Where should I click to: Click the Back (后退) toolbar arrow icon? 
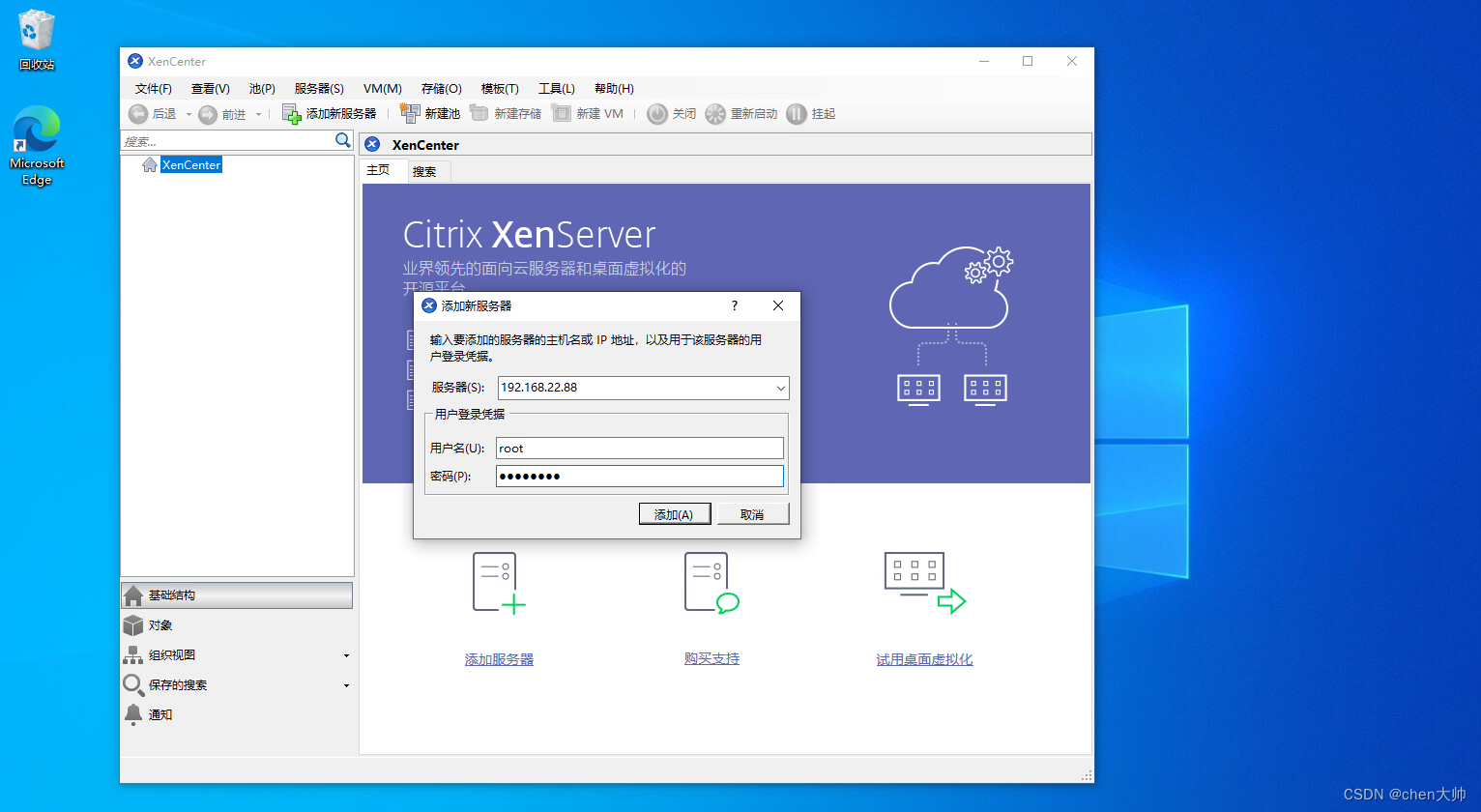tap(138, 114)
